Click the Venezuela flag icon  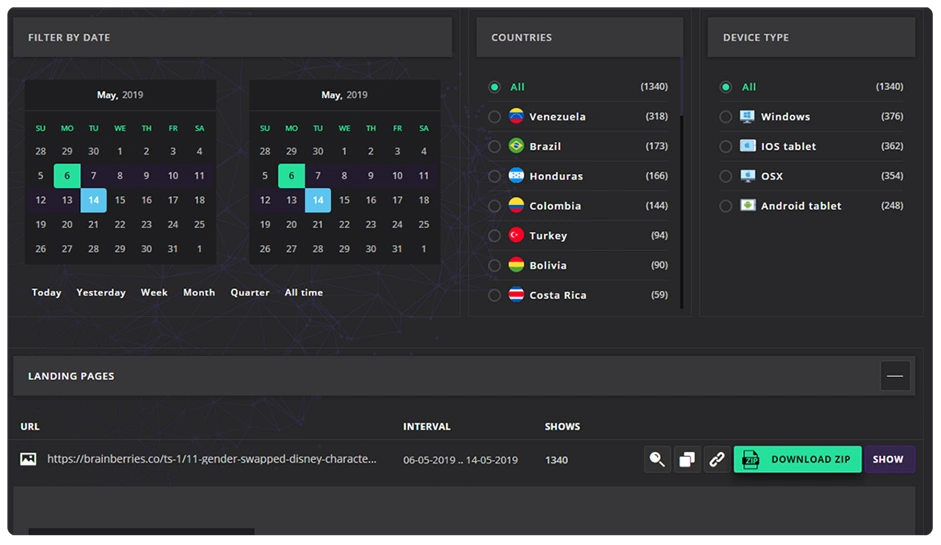516,117
